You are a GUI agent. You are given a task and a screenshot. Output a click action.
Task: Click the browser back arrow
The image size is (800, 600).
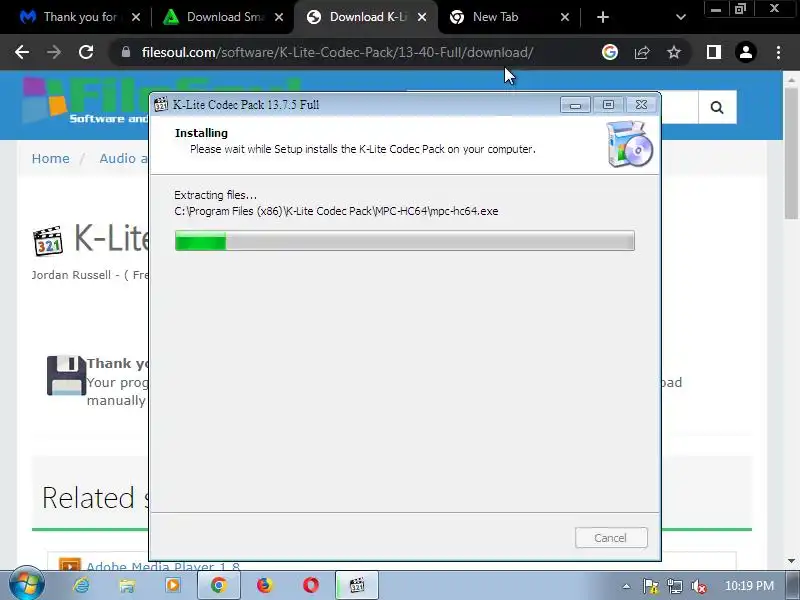(x=21, y=52)
